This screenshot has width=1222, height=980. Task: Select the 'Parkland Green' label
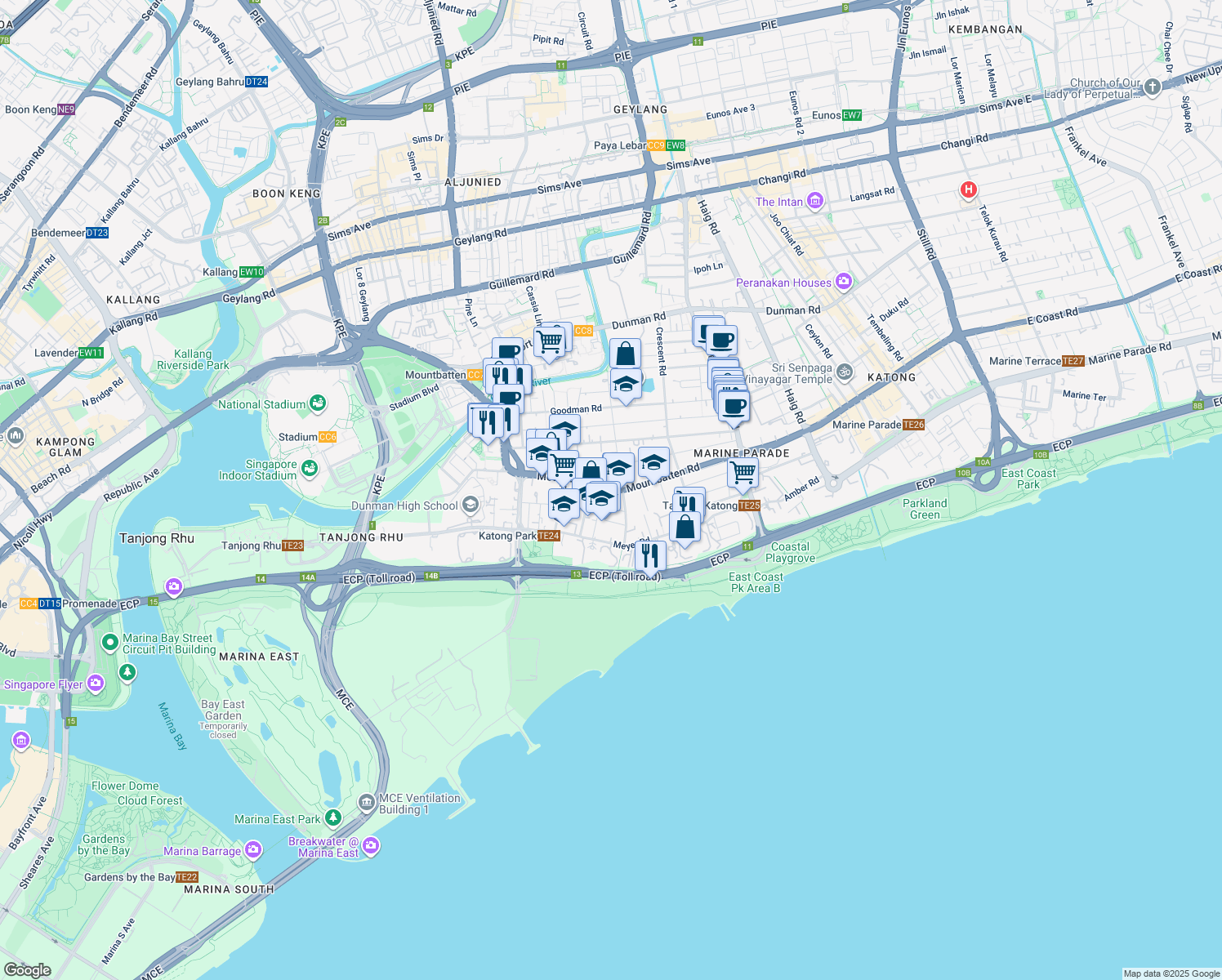point(925,509)
